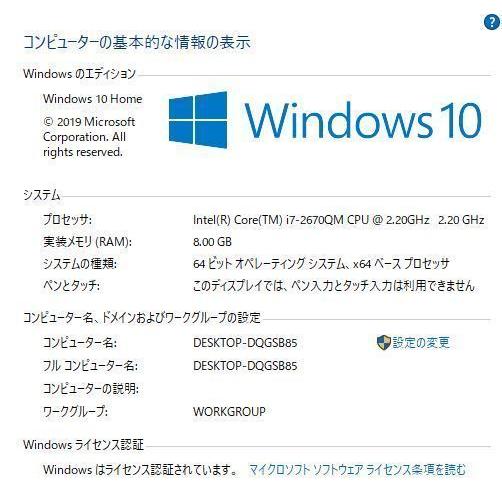
Task: Read the マイクロソフト ソフトウェア ライセンス条項 link
Action: pos(357,470)
